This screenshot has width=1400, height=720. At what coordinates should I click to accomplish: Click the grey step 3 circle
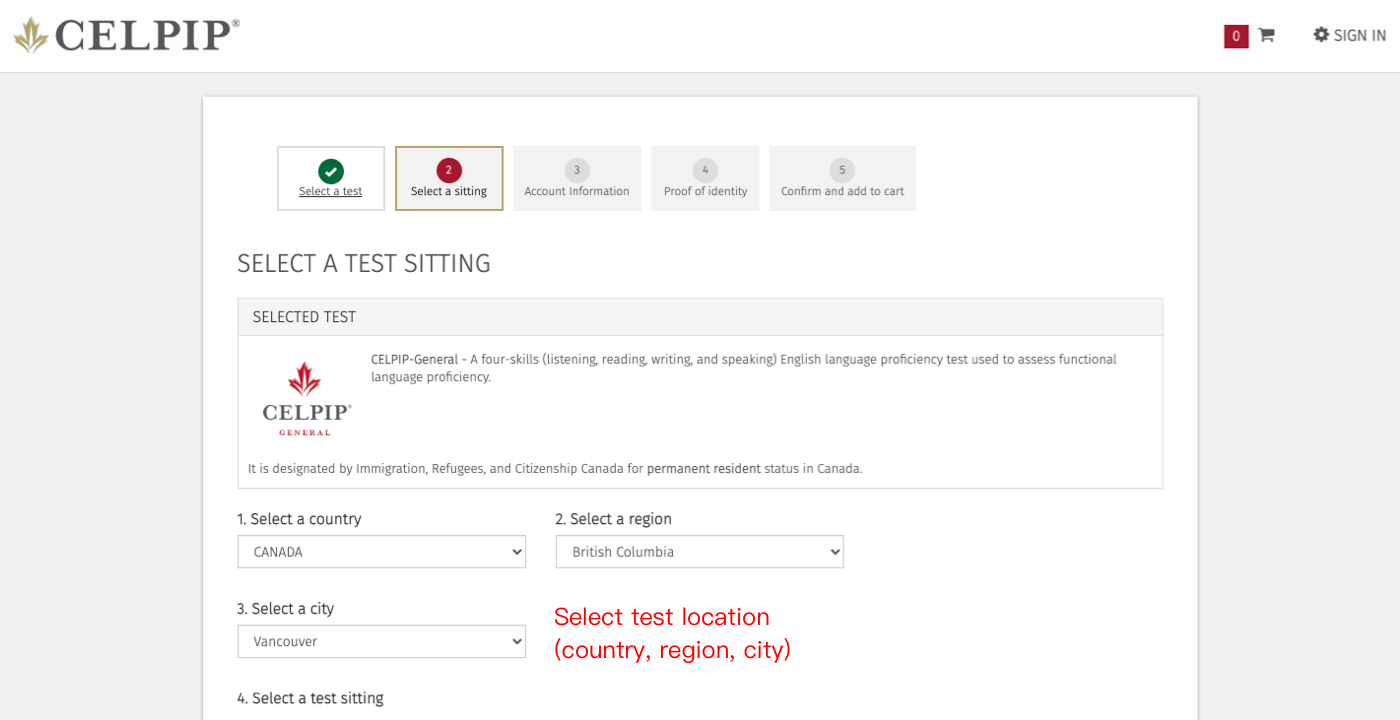click(577, 170)
